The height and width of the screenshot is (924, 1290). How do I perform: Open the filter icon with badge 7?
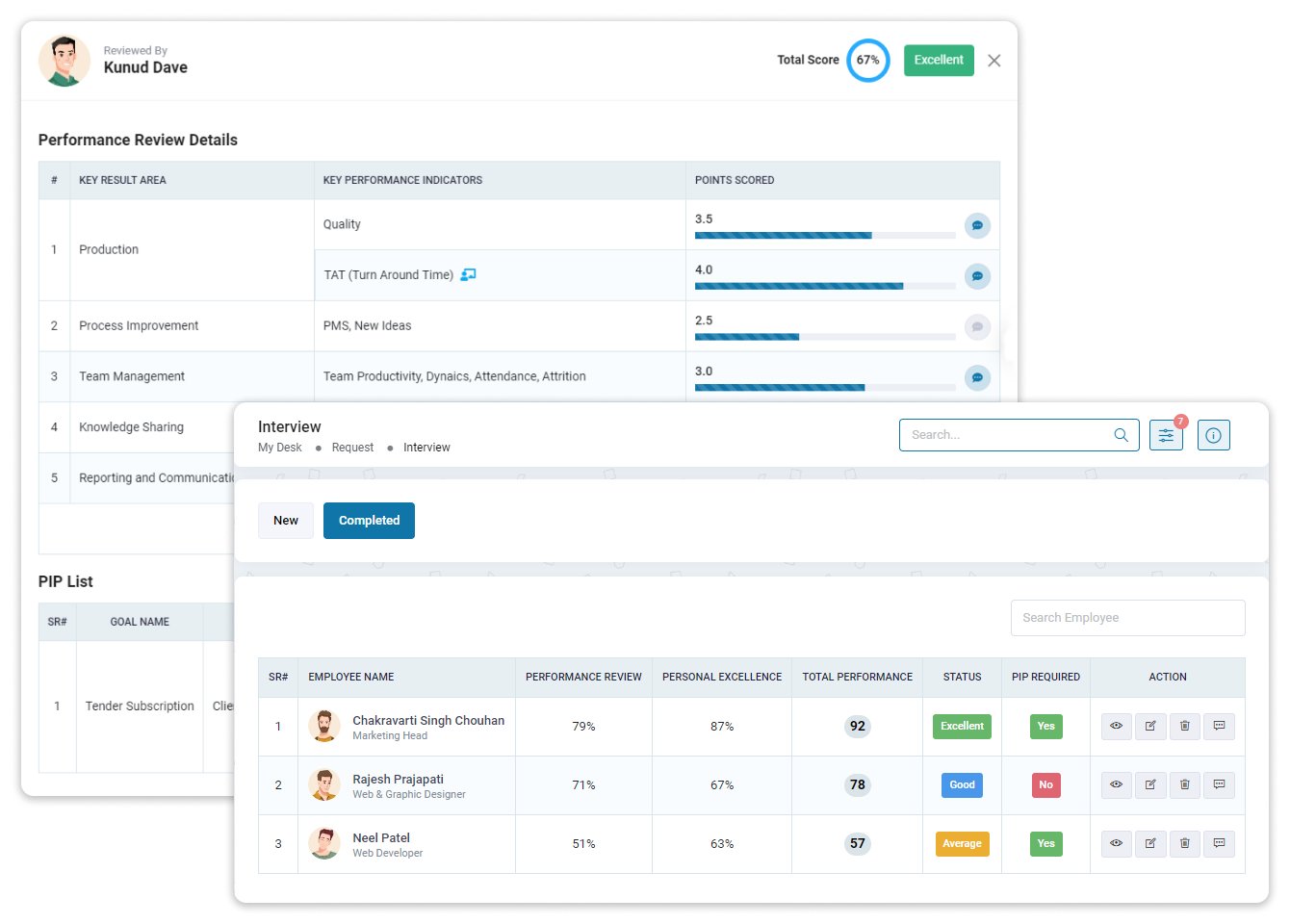click(1166, 435)
